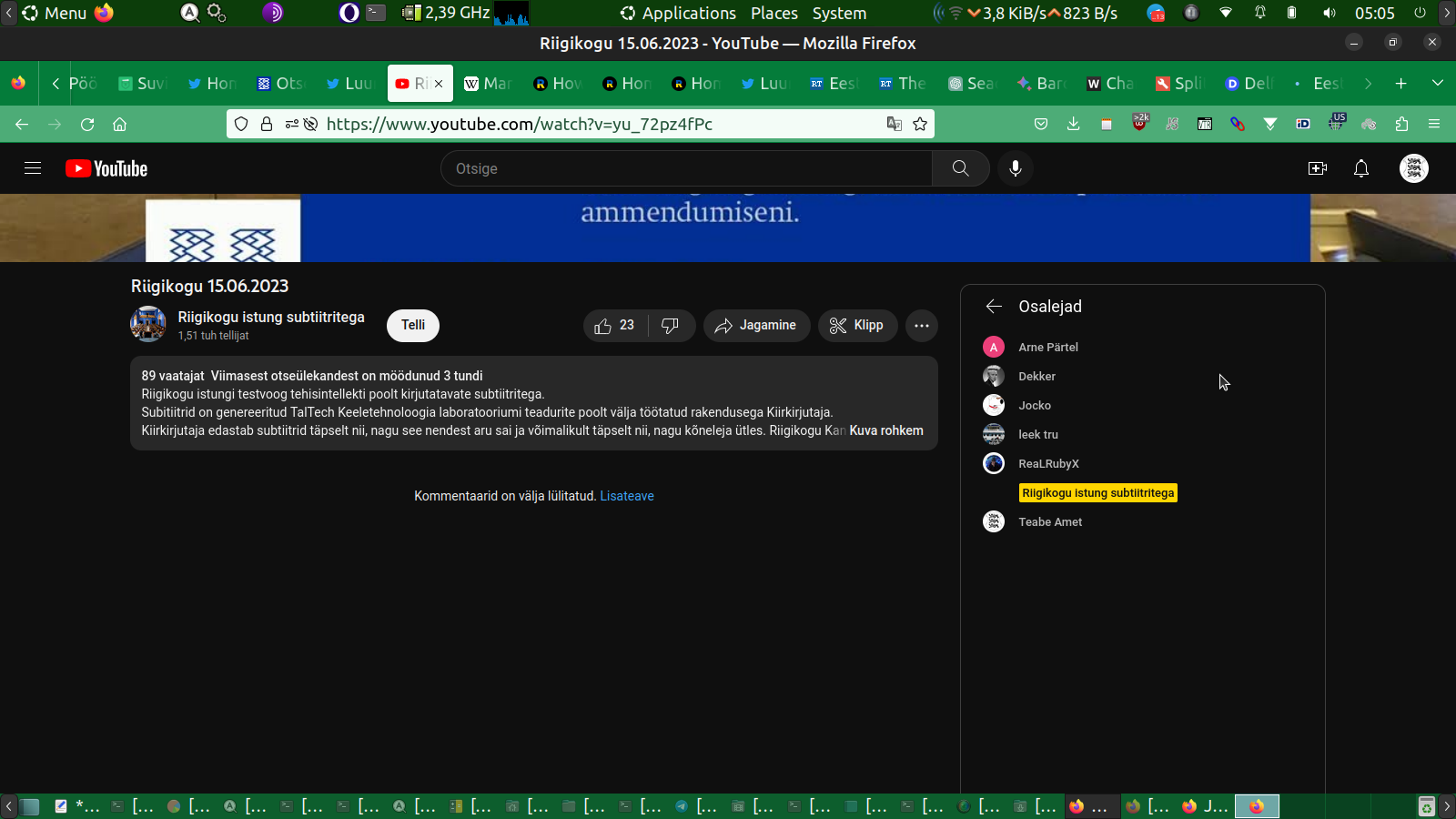The width and height of the screenshot is (1456, 819).
Task: Switch to the Spli tab
Action: coord(1180,83)
